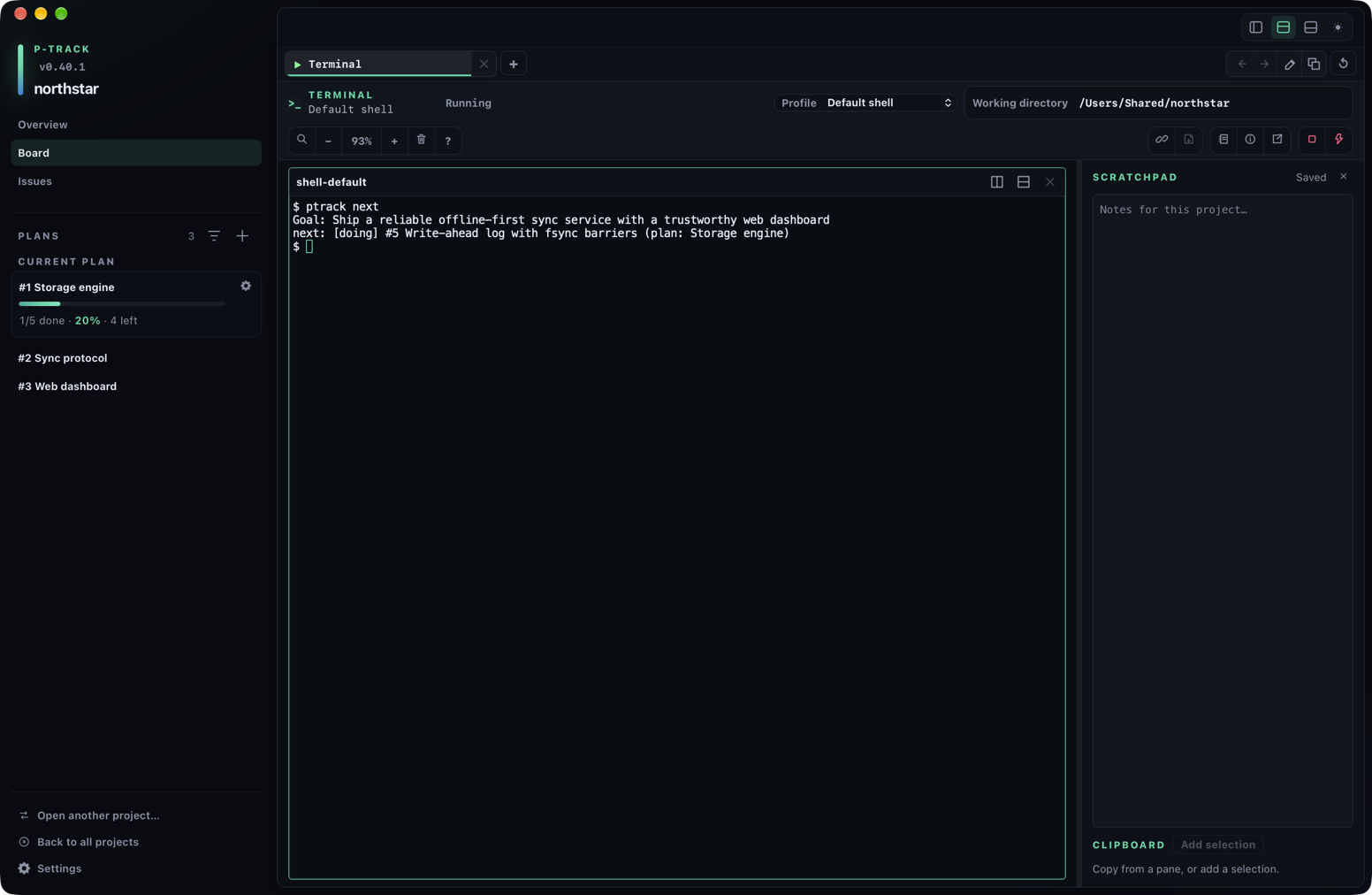This screenshot has height=895, width=1372.
Task: Split shell-default pane horizontally
Action: [x=1023, y=182]
